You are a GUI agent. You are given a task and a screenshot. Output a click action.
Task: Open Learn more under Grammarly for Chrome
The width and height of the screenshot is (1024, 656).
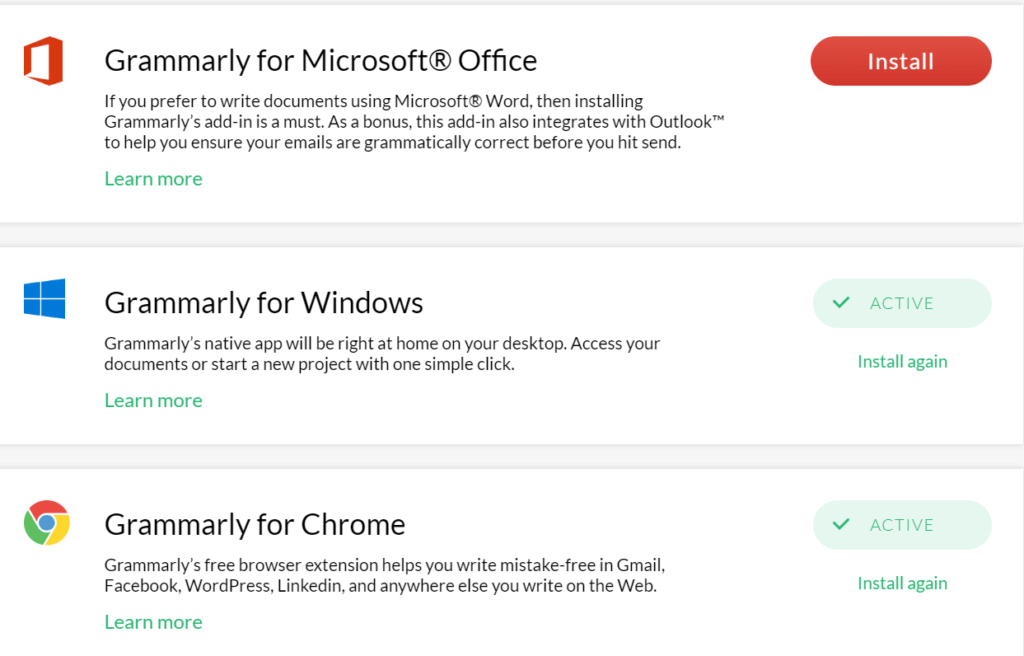pos(153,621)
